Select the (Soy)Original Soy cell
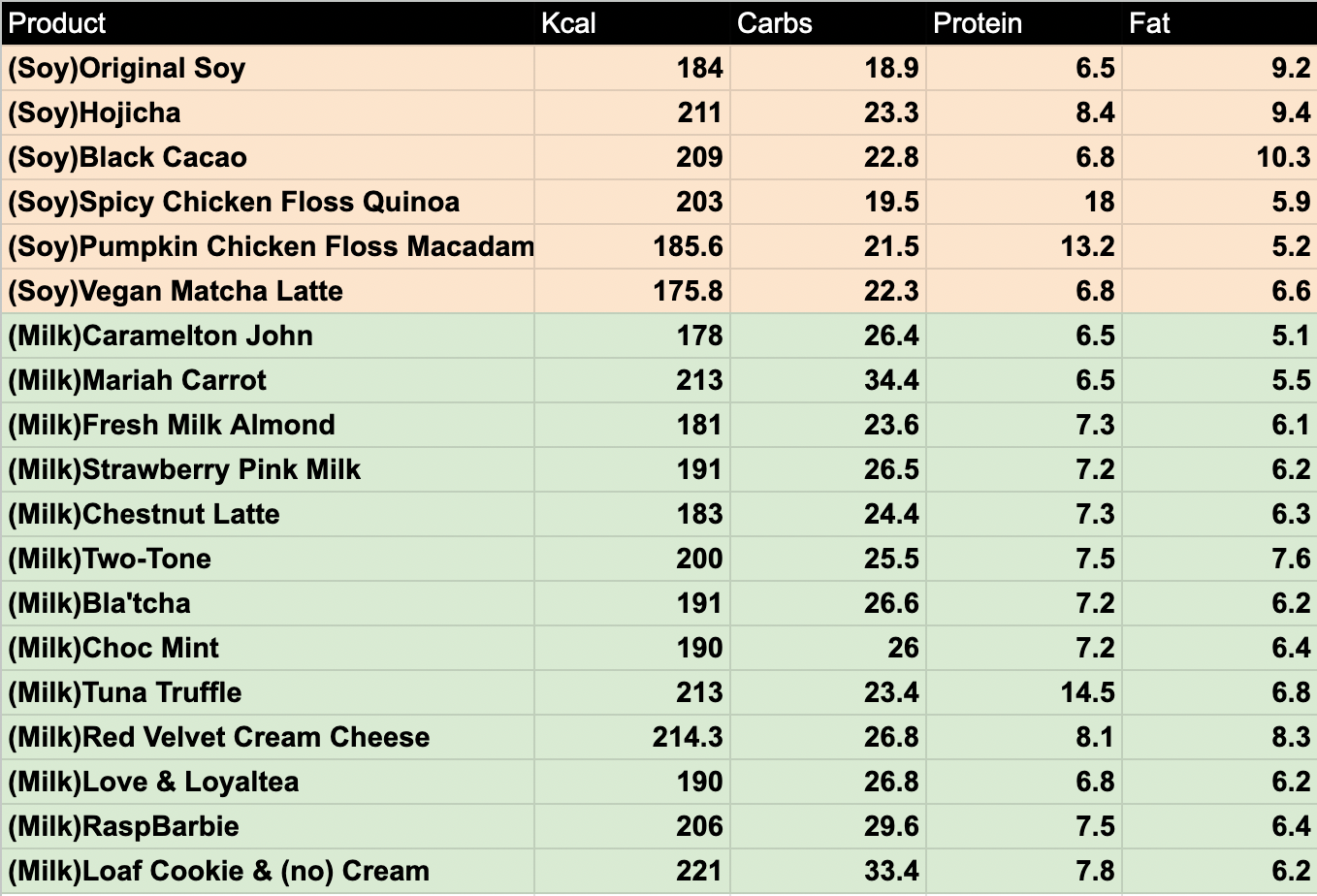 point(267,69)
